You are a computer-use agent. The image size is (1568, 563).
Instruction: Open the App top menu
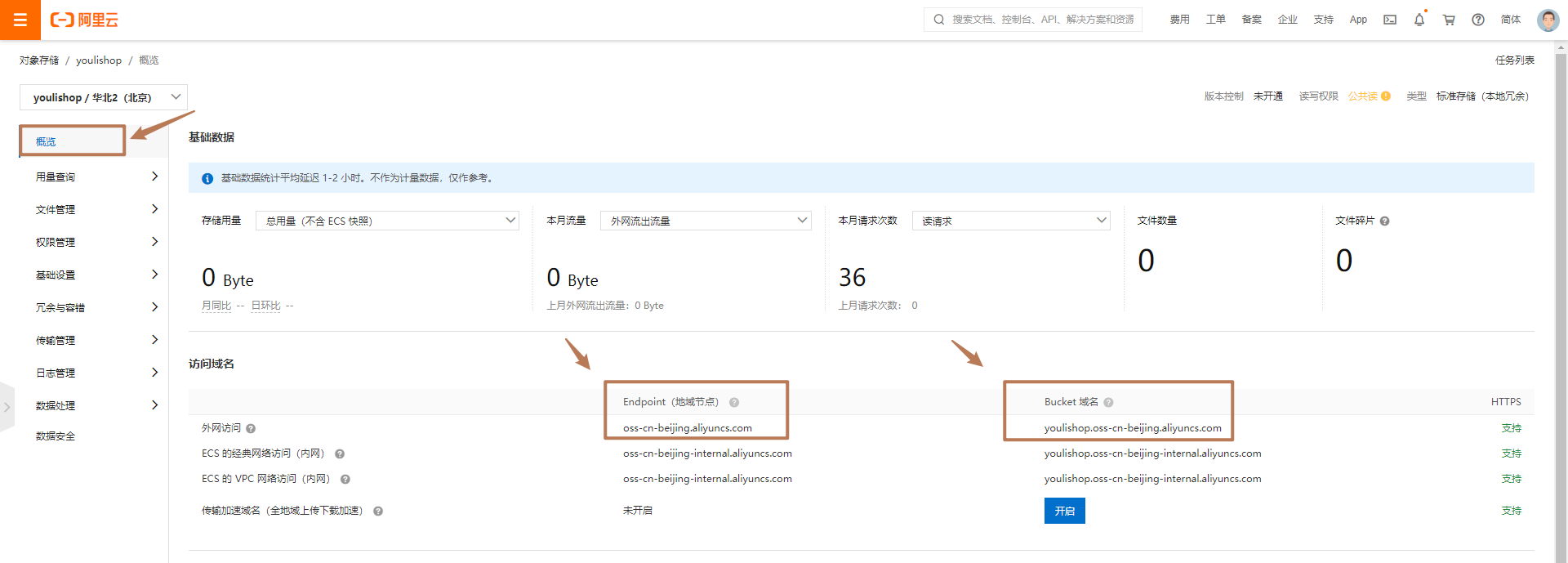(1358, 20)
